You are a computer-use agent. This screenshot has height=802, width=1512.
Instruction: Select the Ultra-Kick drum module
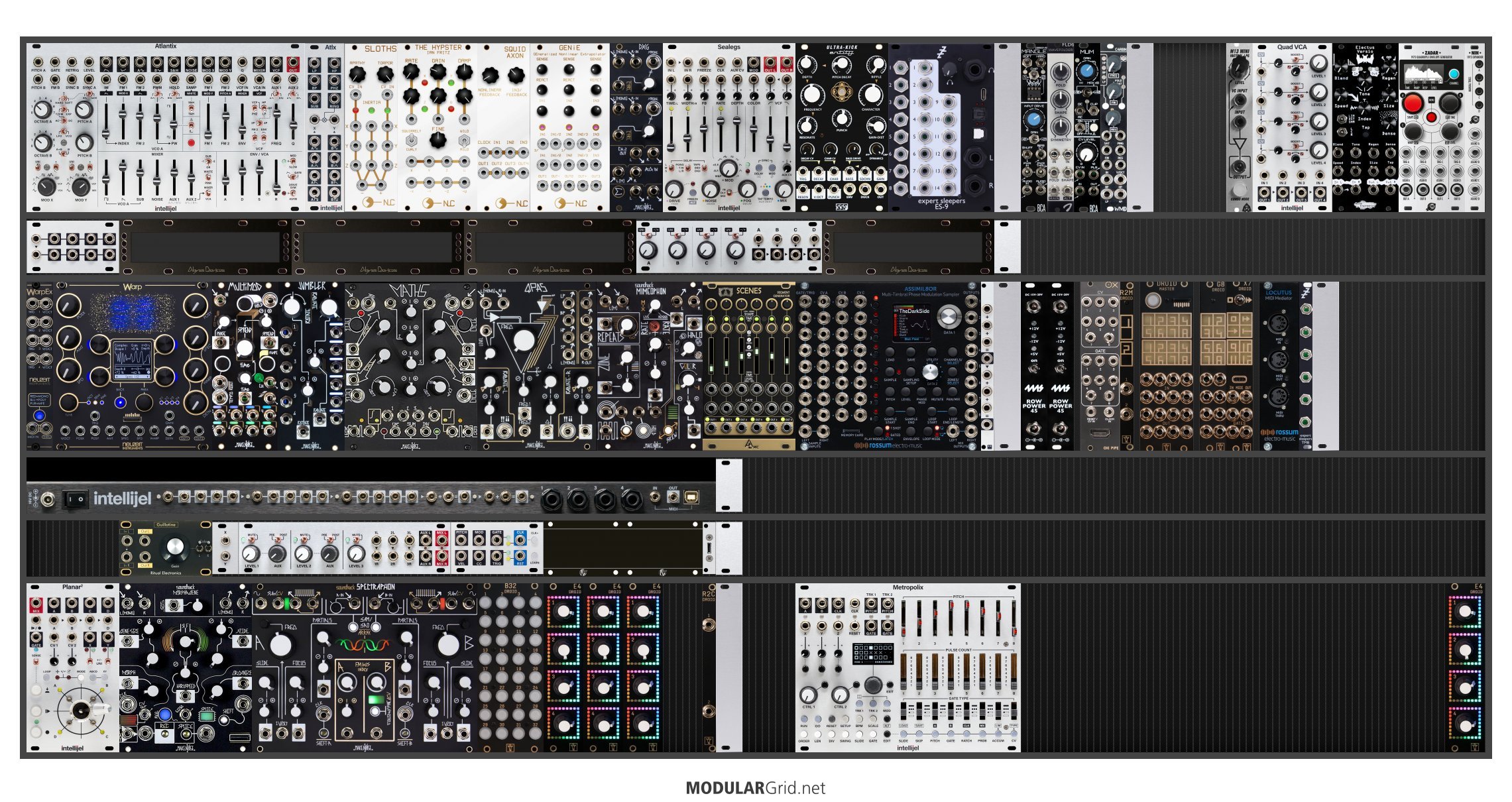coord(842,127)
